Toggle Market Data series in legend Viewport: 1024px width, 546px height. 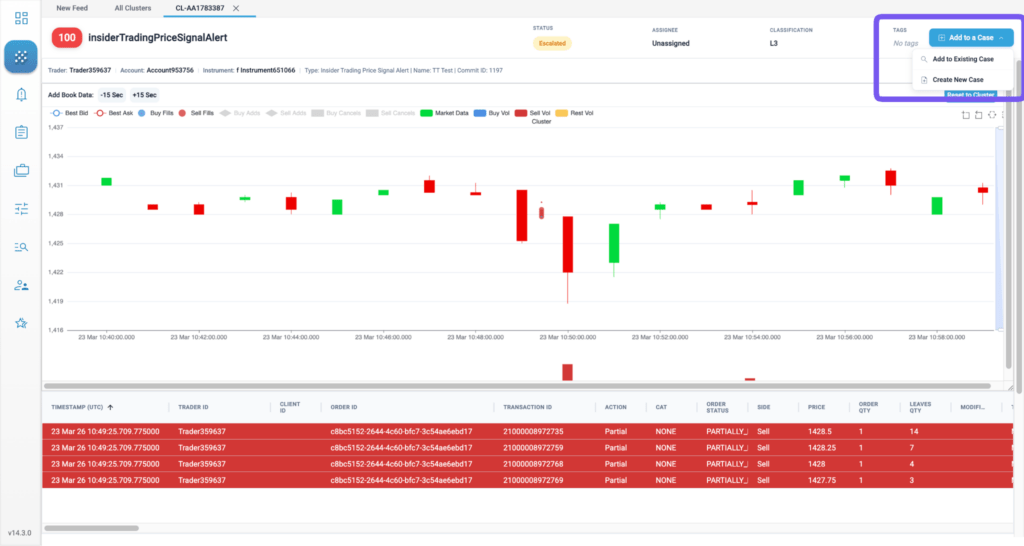(445, 113)
